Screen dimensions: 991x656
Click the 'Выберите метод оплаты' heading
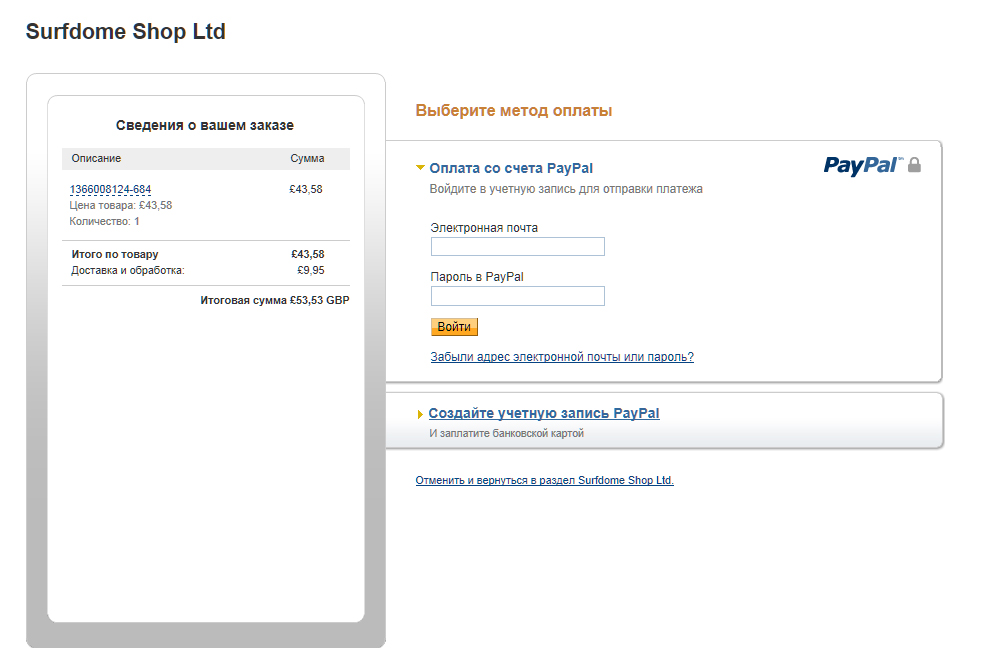(x=514, y=111)
